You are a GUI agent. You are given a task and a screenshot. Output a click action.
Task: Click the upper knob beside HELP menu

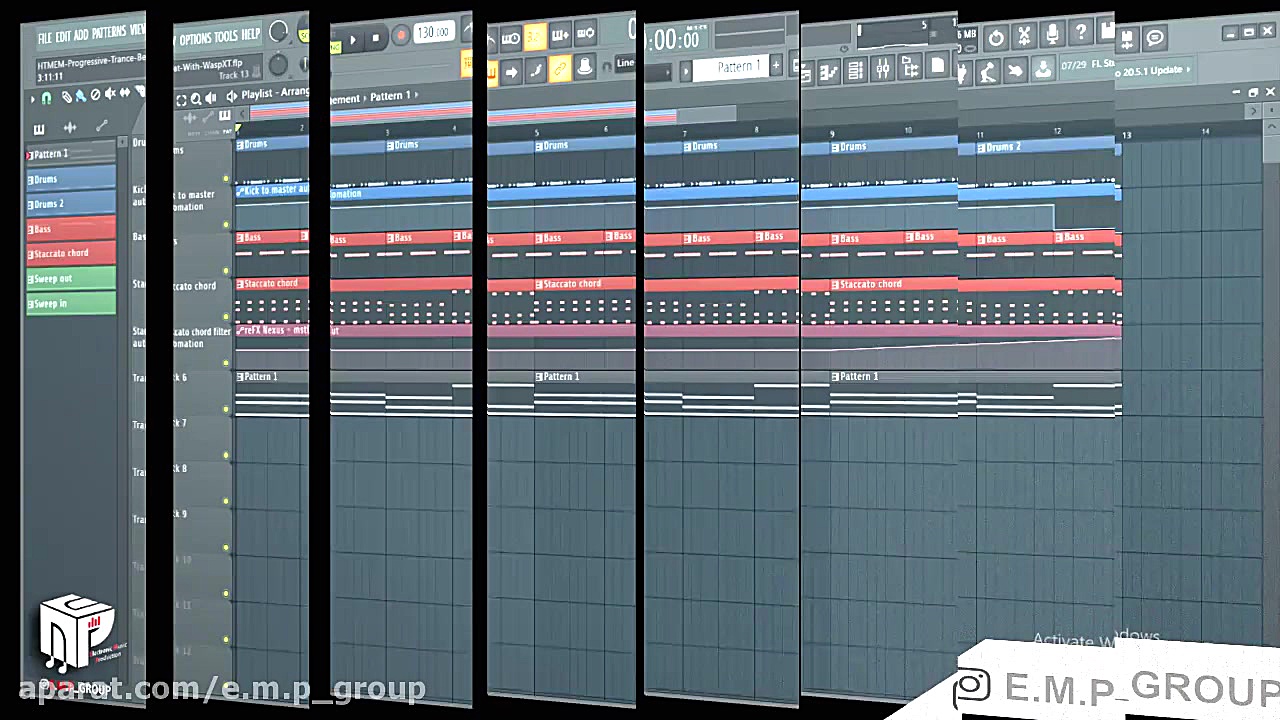[280, 32]
